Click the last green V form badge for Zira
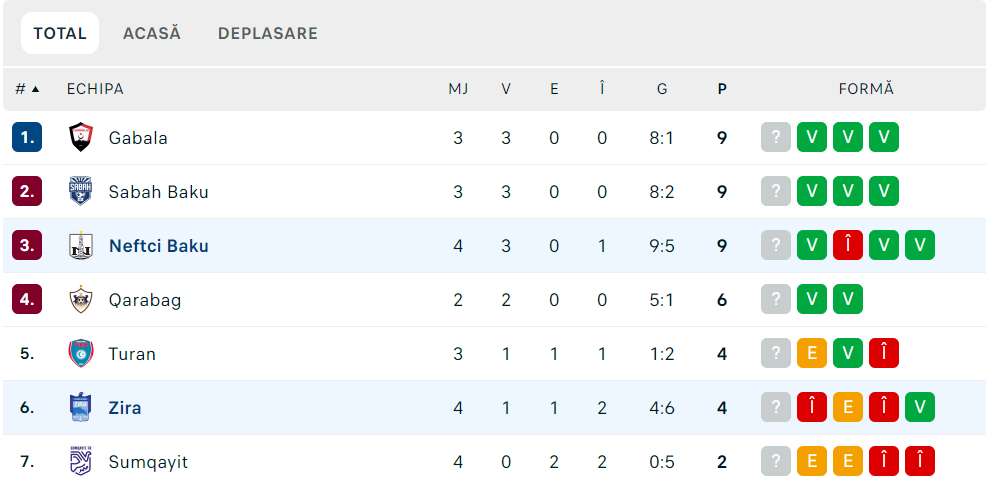 pyautogui.click(x=920, y=408)
